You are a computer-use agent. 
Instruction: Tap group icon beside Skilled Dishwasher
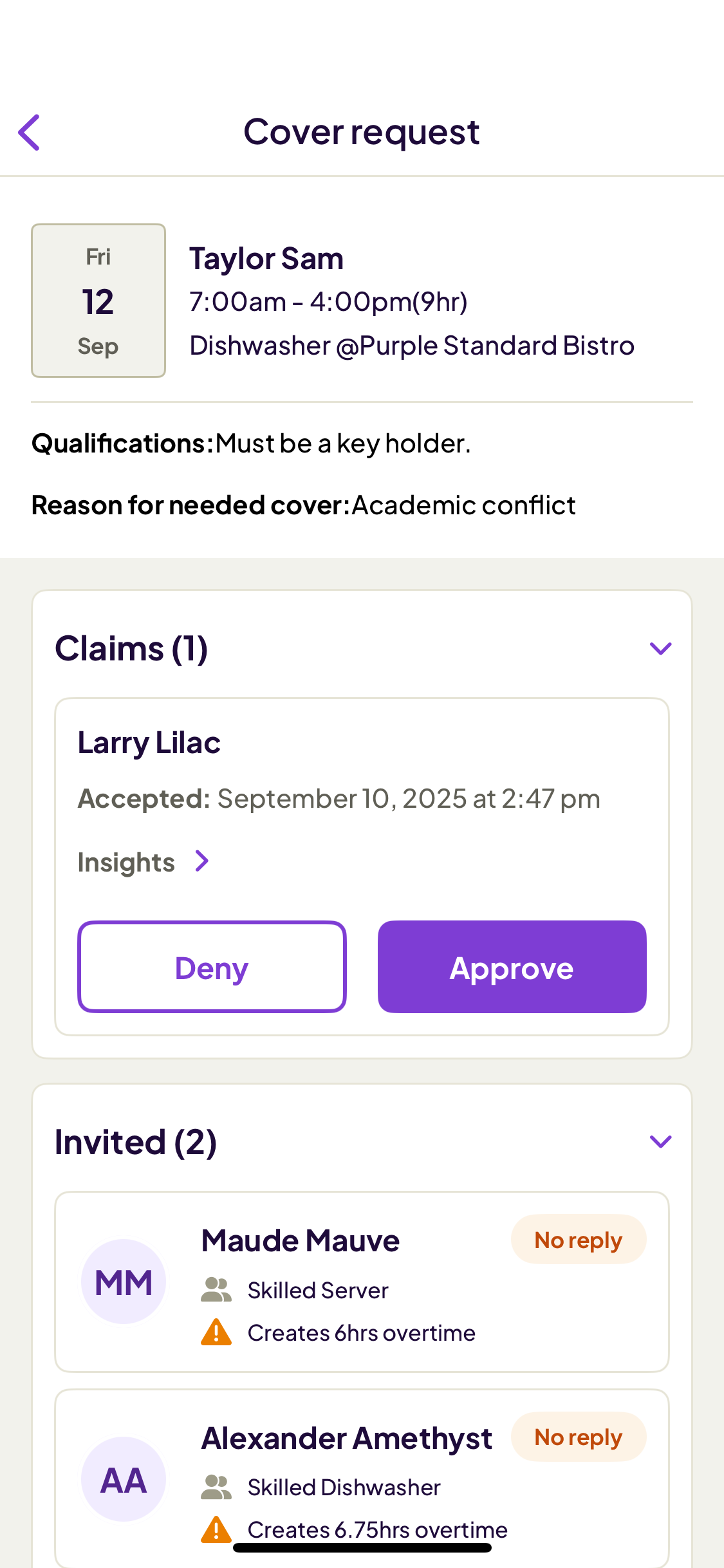(x=216, y=1487)
